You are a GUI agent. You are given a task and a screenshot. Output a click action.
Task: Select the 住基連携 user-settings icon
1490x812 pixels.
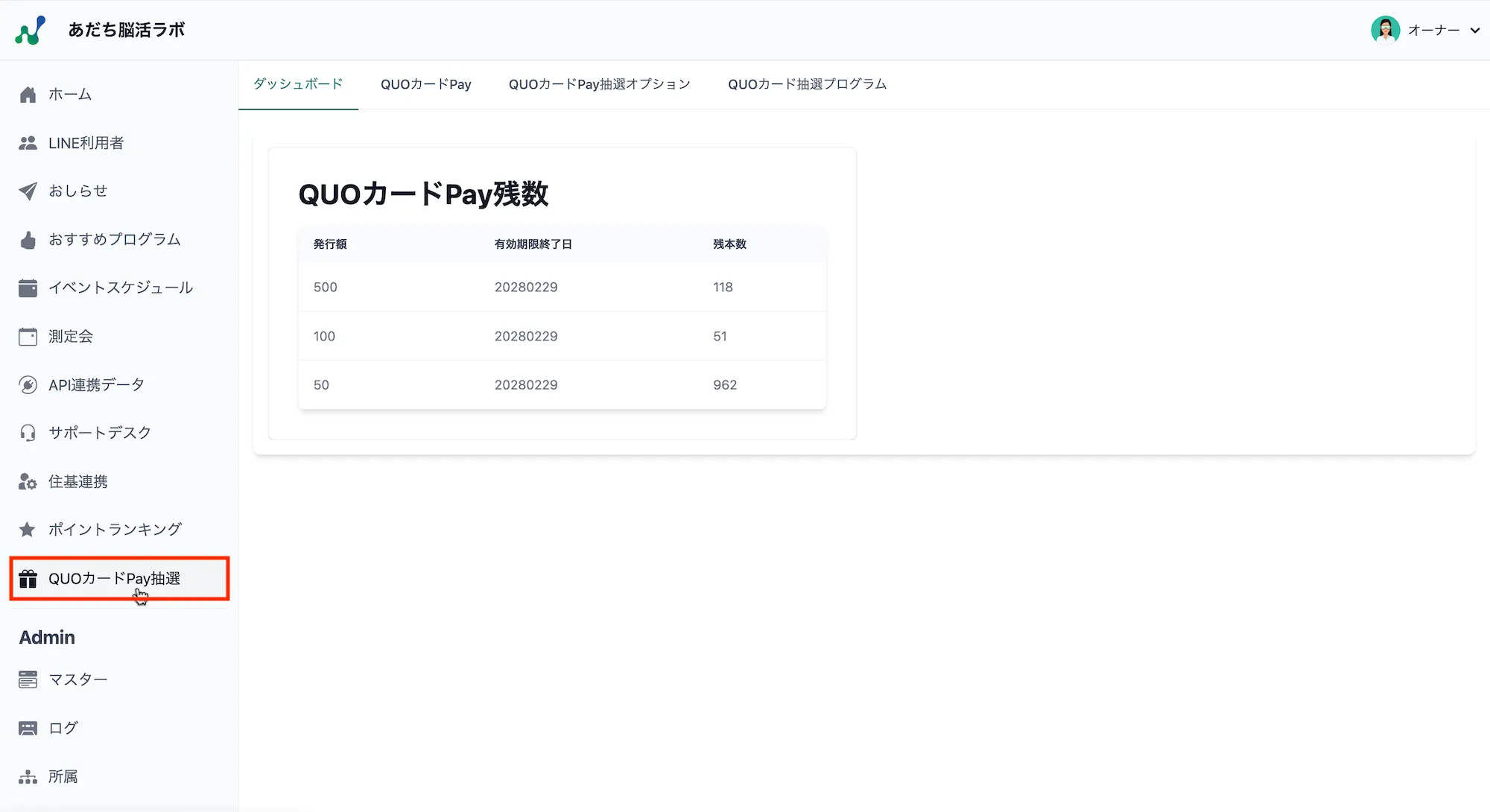[28, 481]
